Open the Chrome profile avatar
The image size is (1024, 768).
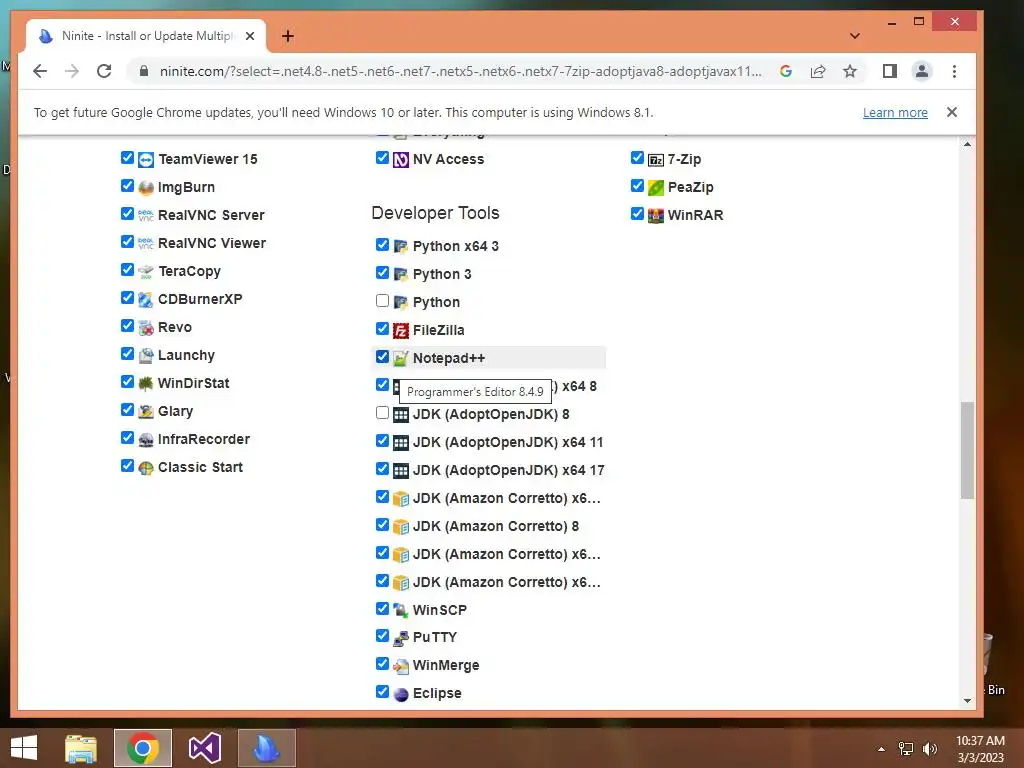(x=921, y=71)
